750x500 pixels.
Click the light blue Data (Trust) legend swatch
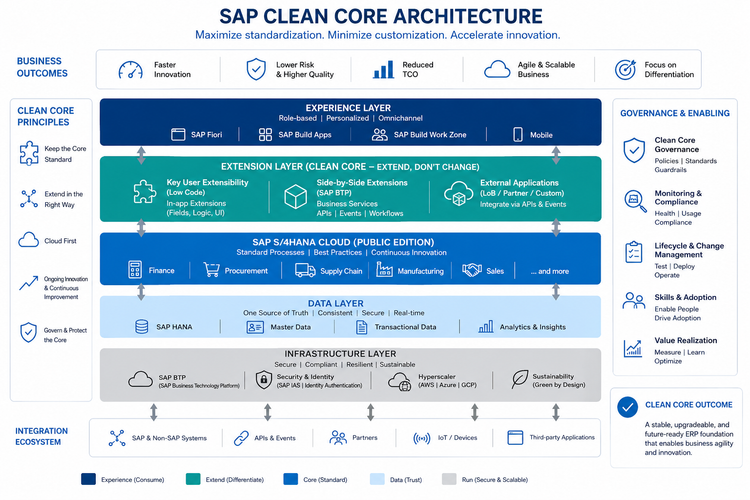pyautogui.click(x=377, y=479)
